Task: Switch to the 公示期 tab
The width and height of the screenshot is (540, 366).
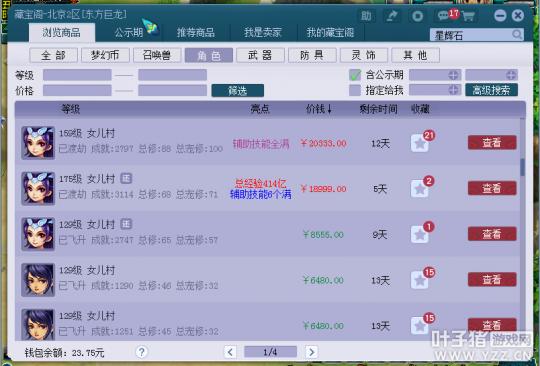Action: tap(129, 33)
